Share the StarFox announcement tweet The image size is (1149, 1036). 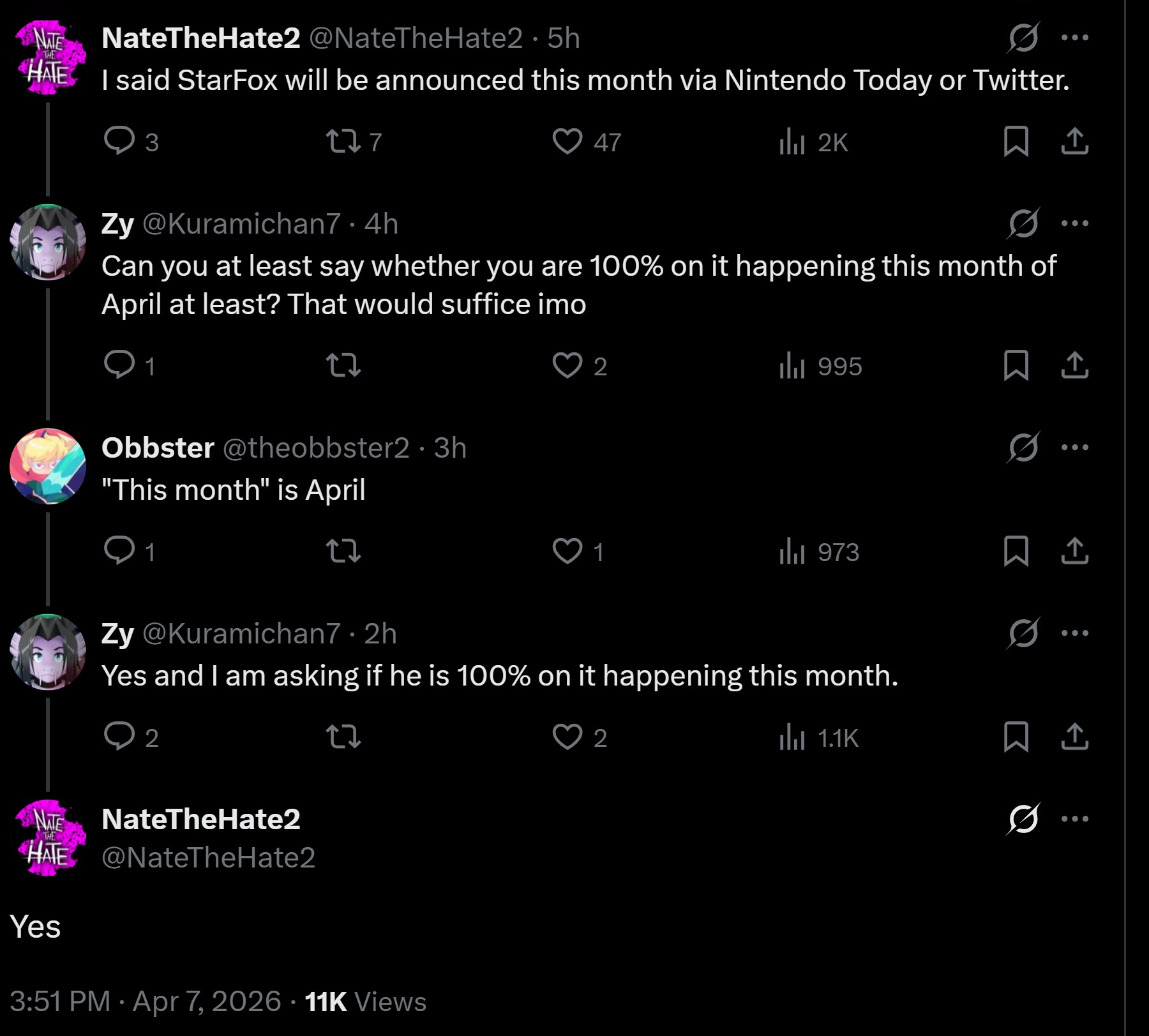tap(1074, 141)
